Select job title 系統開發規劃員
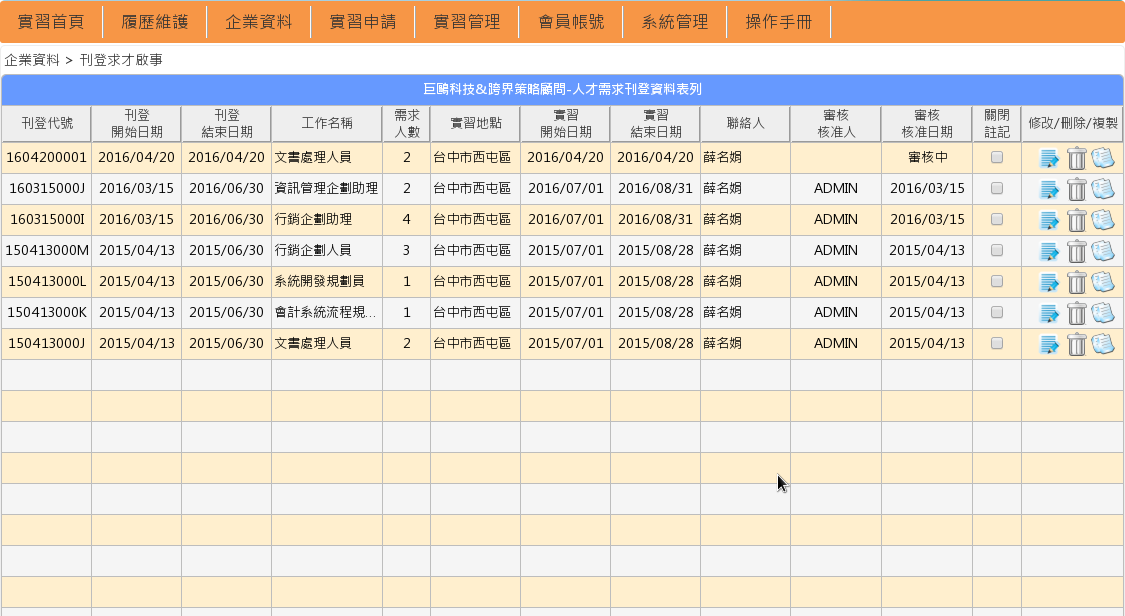This screenshot has width=1125, height=616. (x=320, y=281)
